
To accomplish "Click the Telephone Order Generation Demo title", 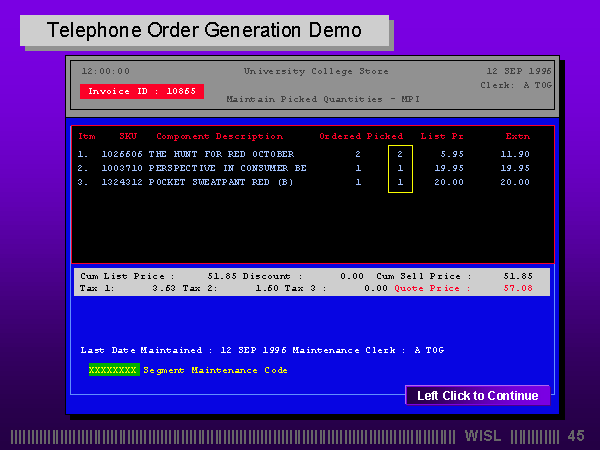I will pyautogui.click(x=204, y=30).
